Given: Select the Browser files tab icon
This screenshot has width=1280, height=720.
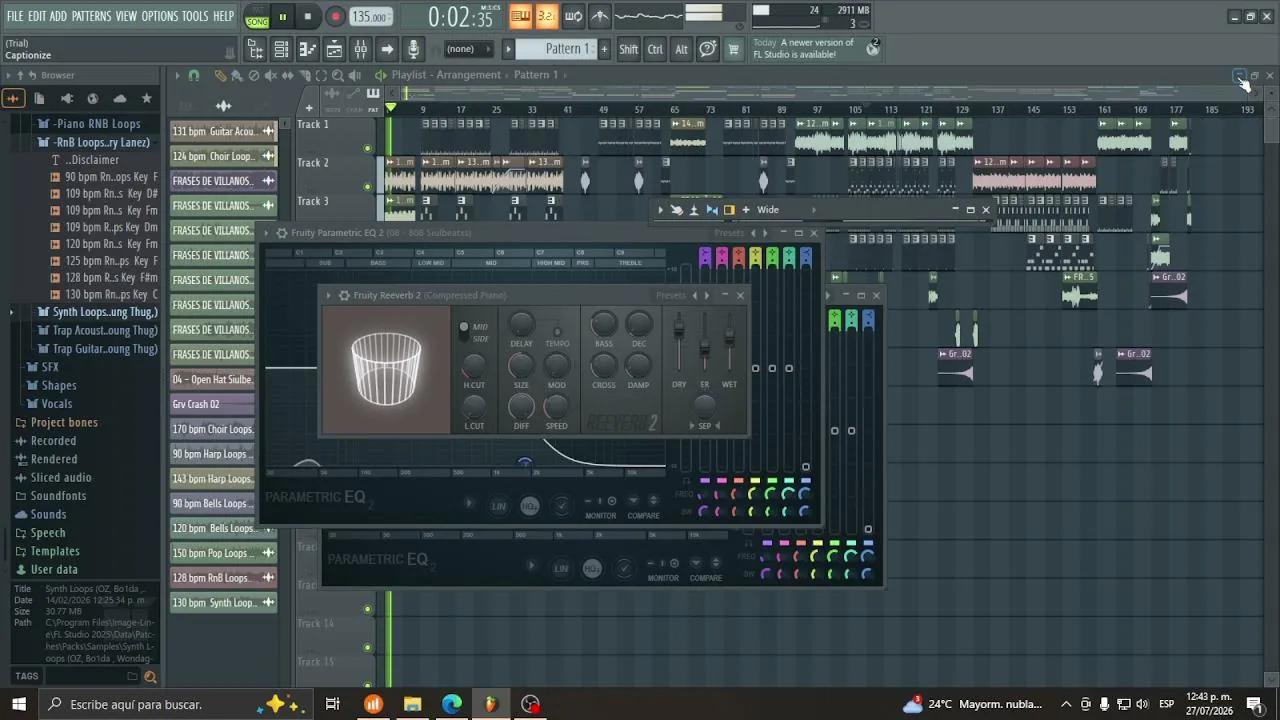Looking at the screenshot, I should coord(39,98).
